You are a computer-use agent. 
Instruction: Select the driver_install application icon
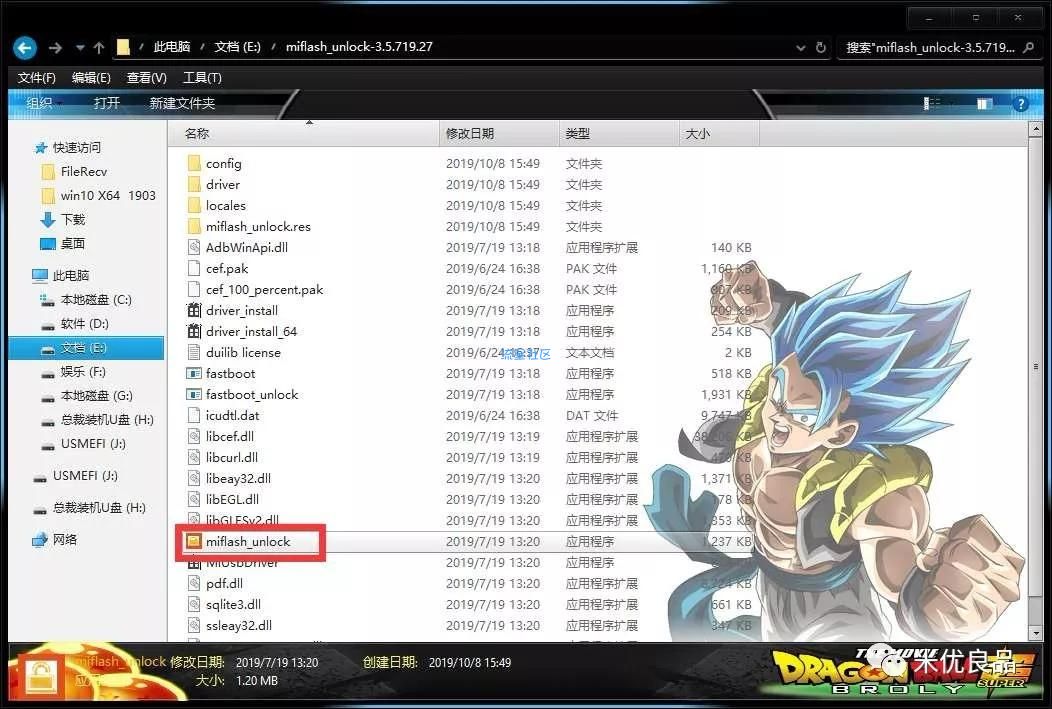click(x=194, y=311)
